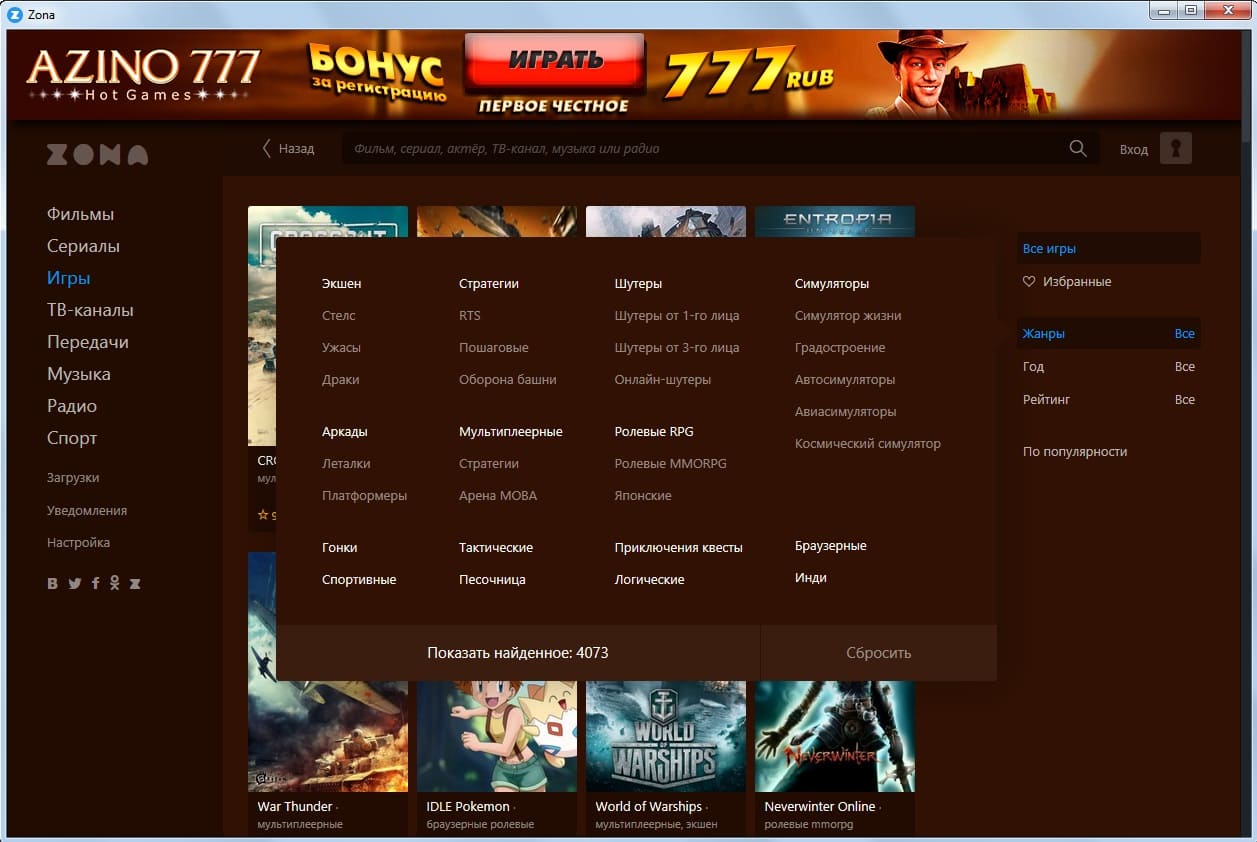Open World of Warships game thumbnail
This screenshot has height=842, width=1257.
pos(666,737)
